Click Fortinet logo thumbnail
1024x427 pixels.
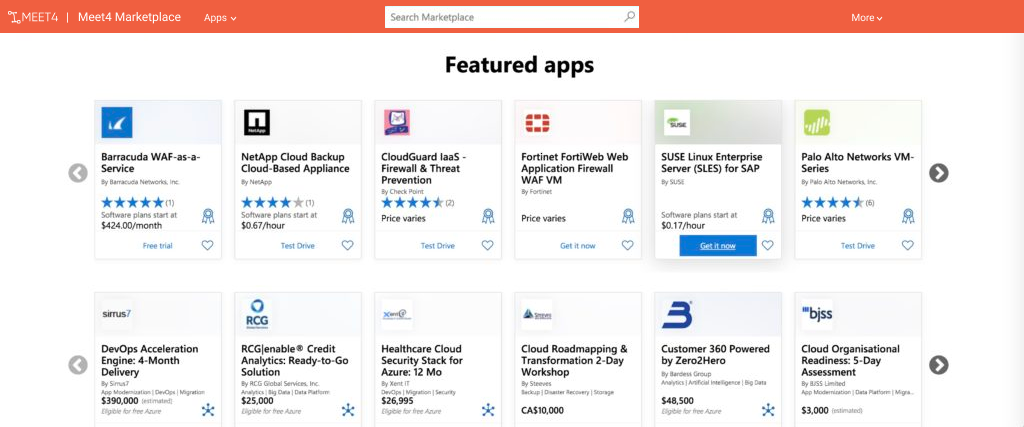(x=537, y=122)
